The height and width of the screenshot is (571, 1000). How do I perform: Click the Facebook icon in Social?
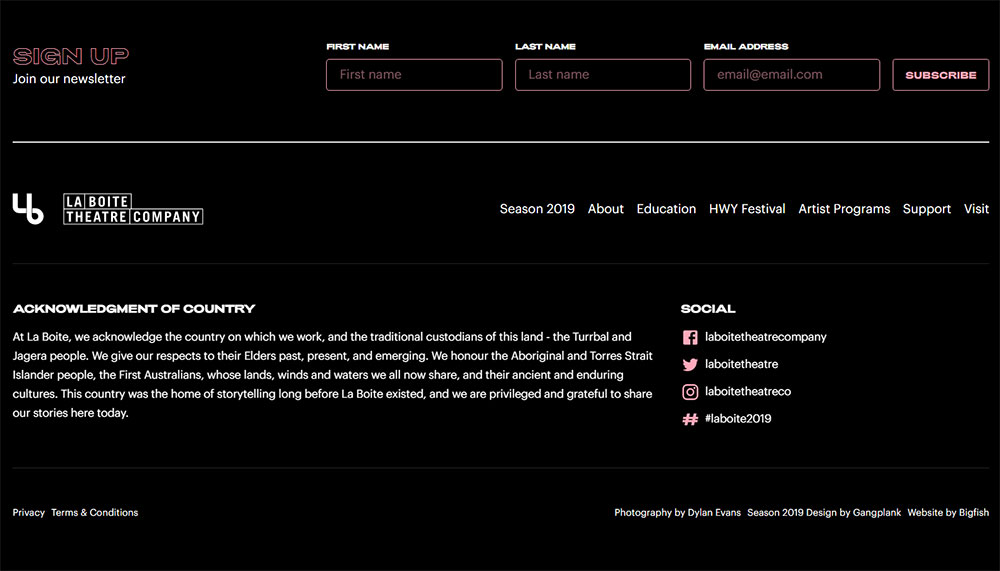point(690,338)
